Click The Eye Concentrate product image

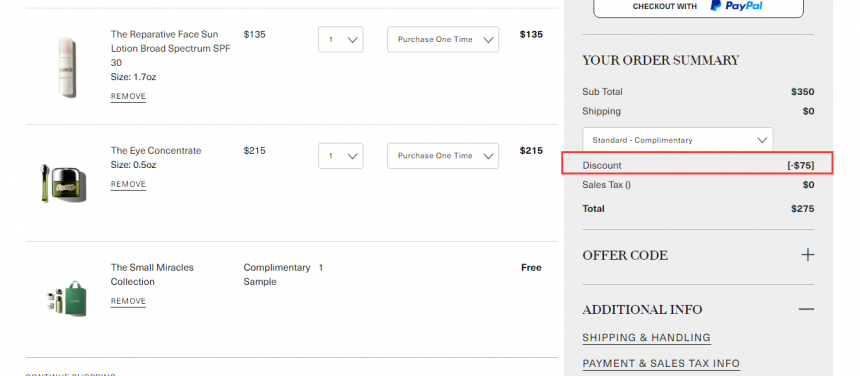coord(63,183)
